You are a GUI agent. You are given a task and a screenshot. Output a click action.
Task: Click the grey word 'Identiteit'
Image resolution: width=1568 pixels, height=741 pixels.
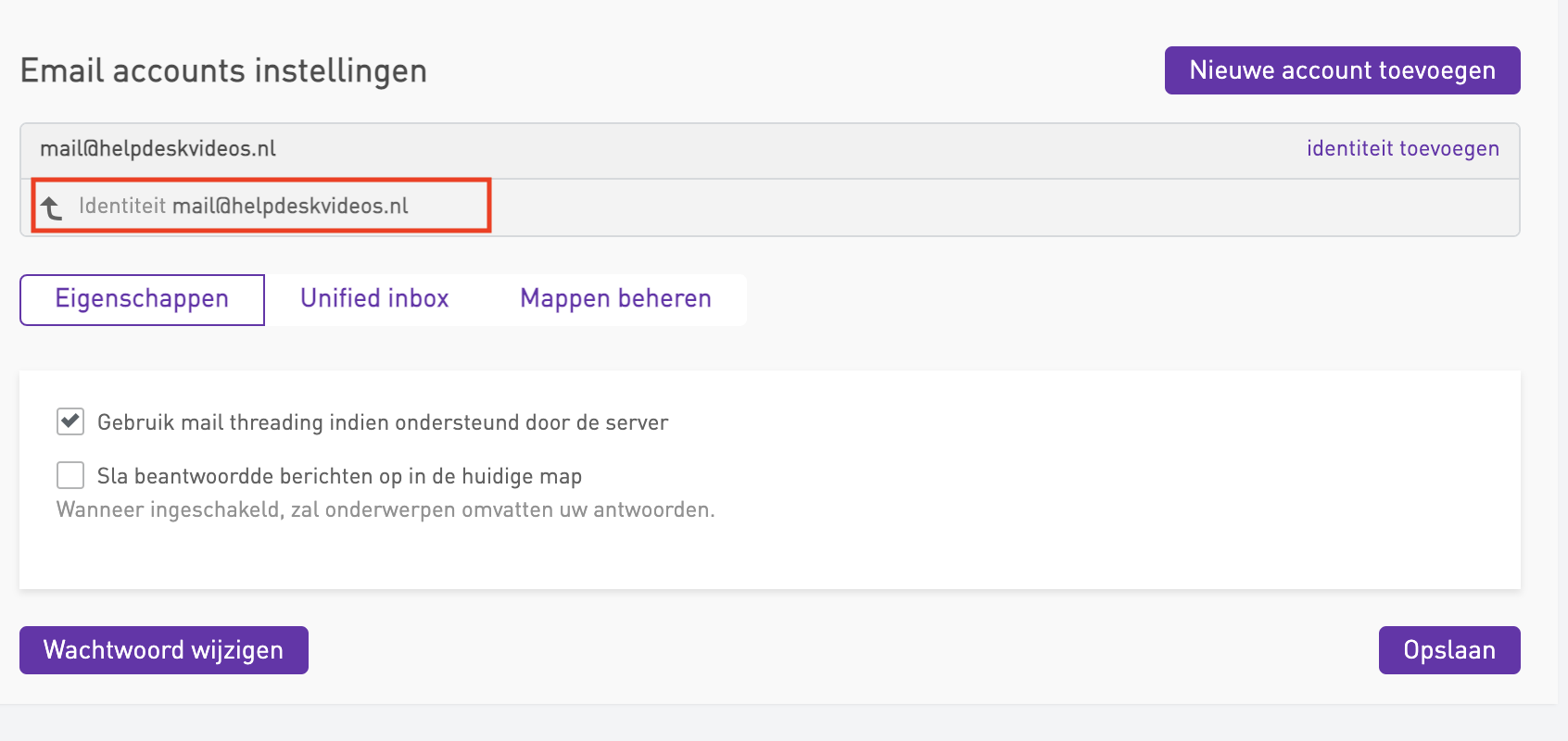click(x=121, y=206)
